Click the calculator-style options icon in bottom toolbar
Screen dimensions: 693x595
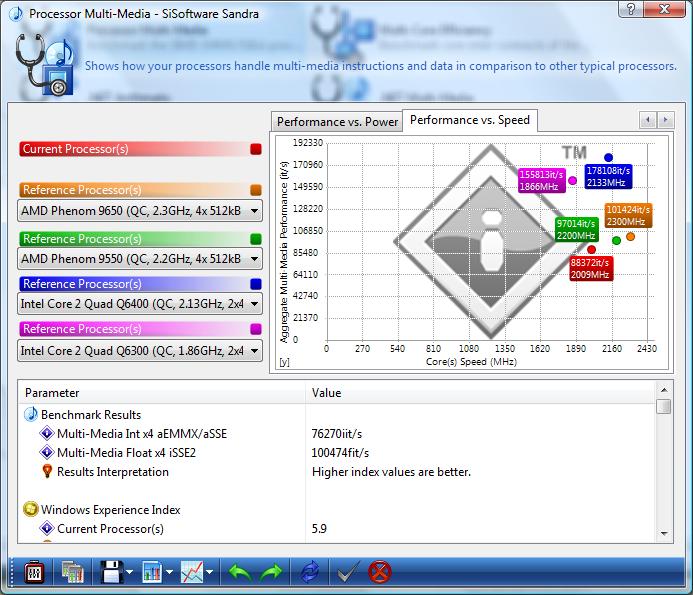coord(33,572)
